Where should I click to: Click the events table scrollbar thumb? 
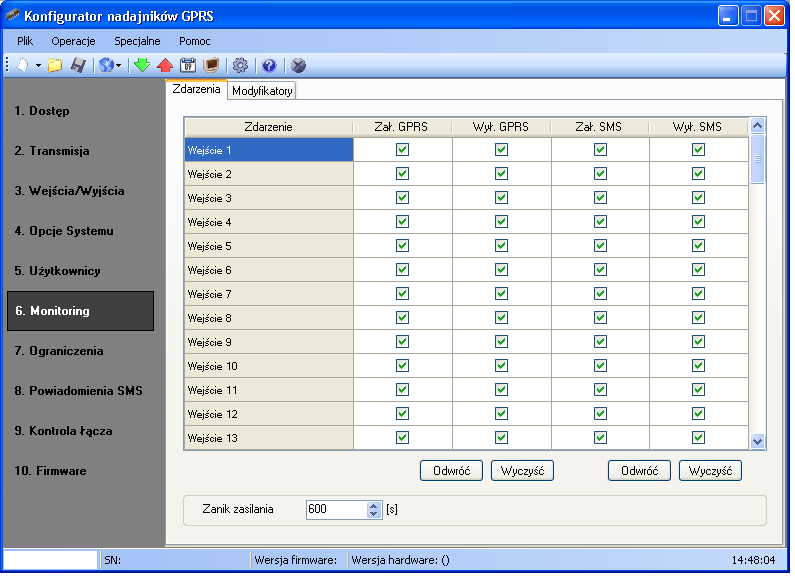(x=757, y=159)
